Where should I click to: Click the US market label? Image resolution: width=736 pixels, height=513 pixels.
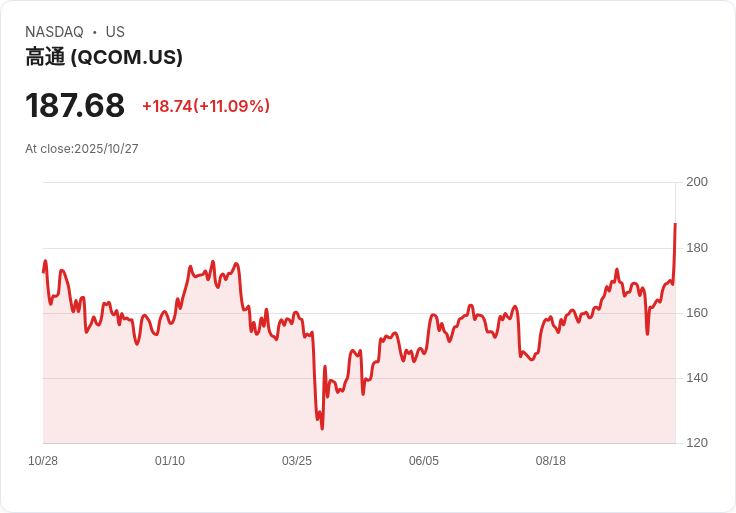(x=115, y=32)
